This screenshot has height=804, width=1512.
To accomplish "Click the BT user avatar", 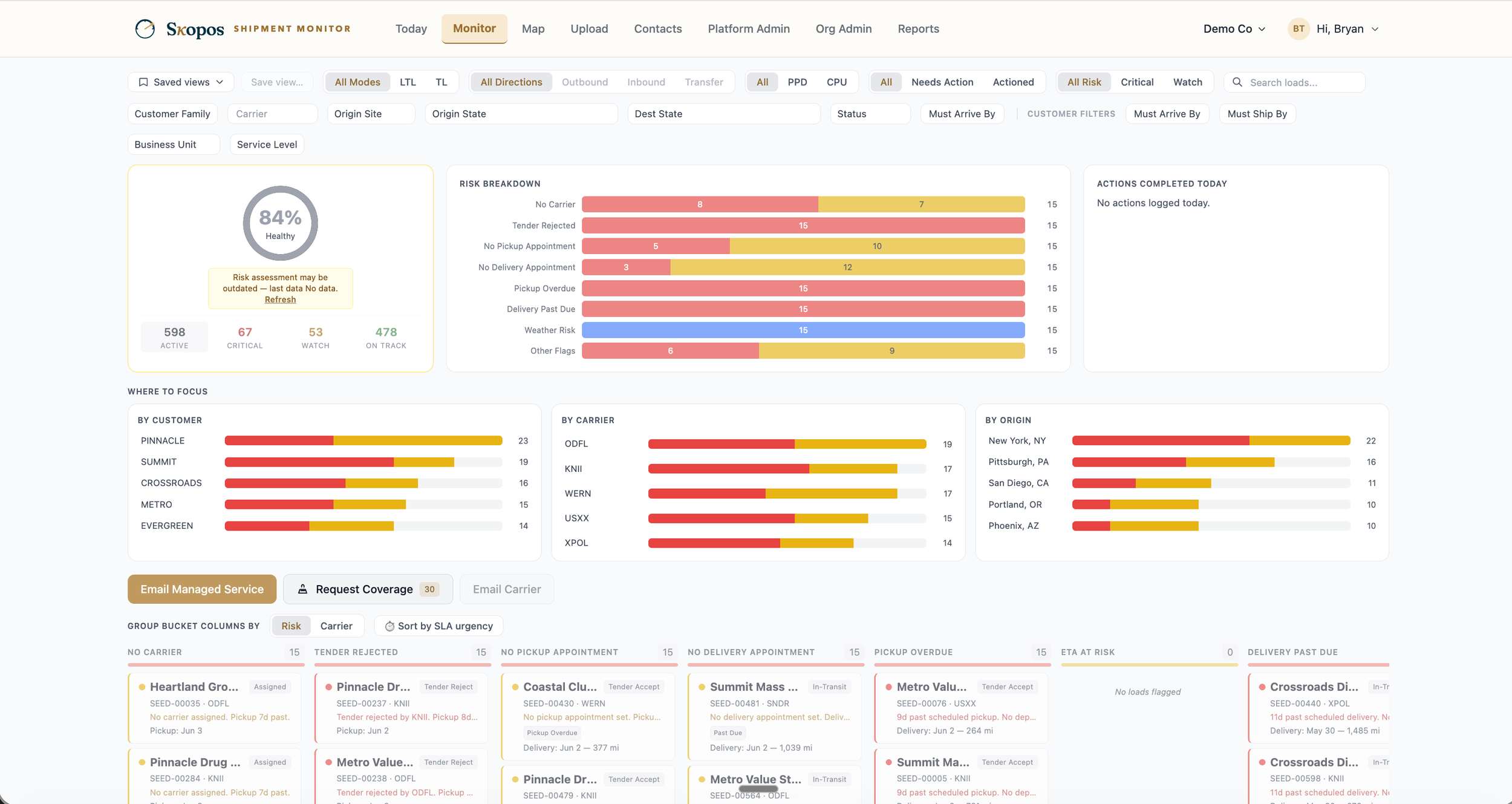I will point(1298,28).
